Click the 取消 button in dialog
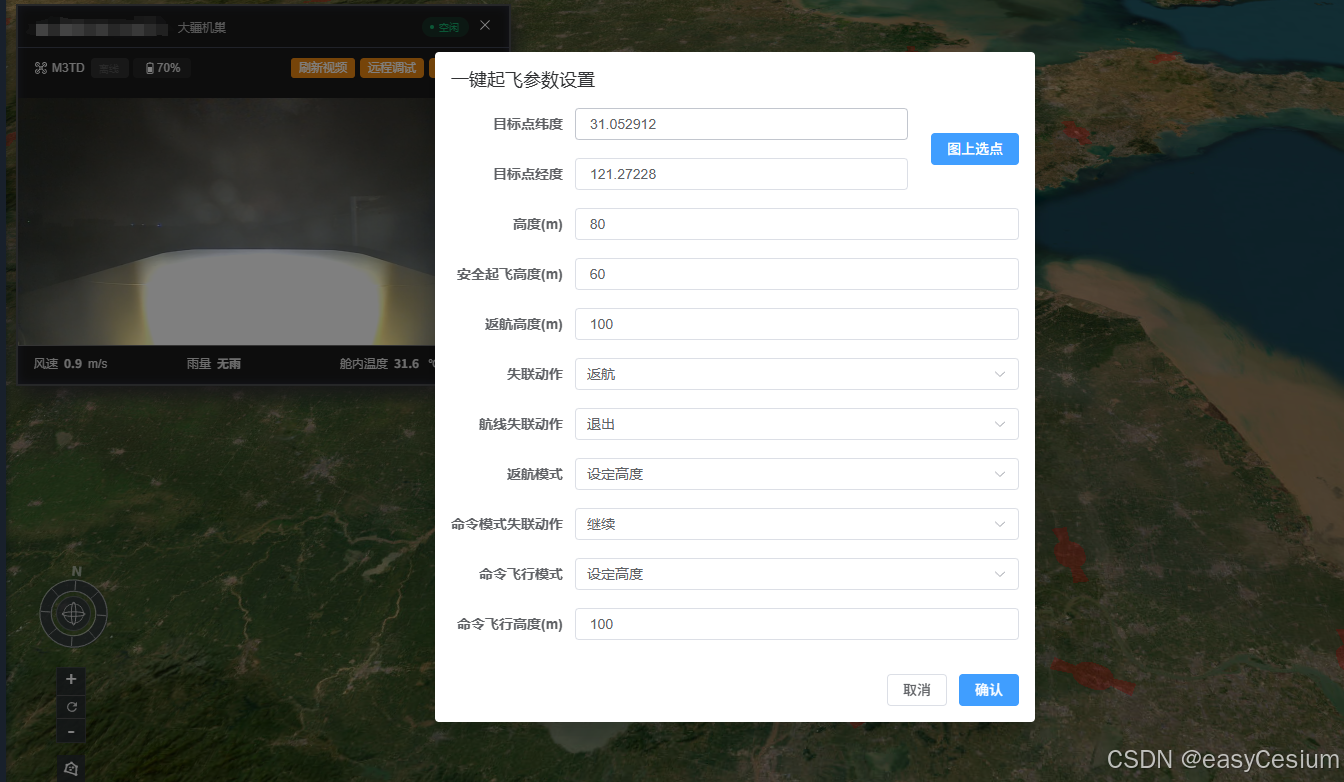1344x782 pixels. point(917,690)
